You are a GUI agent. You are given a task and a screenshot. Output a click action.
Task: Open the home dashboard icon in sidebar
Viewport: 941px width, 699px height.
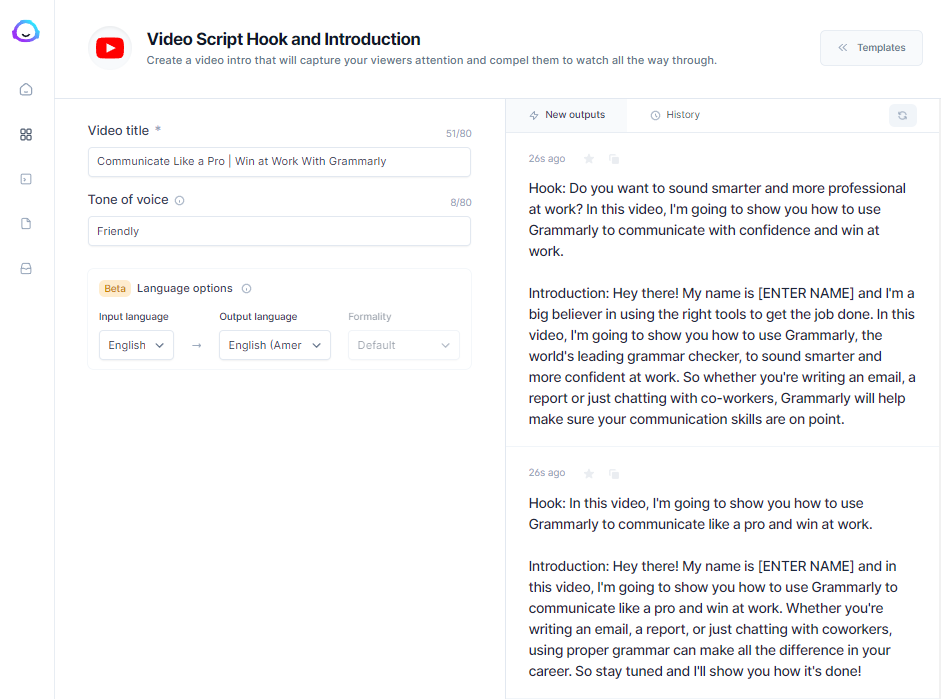click(26, 89)
